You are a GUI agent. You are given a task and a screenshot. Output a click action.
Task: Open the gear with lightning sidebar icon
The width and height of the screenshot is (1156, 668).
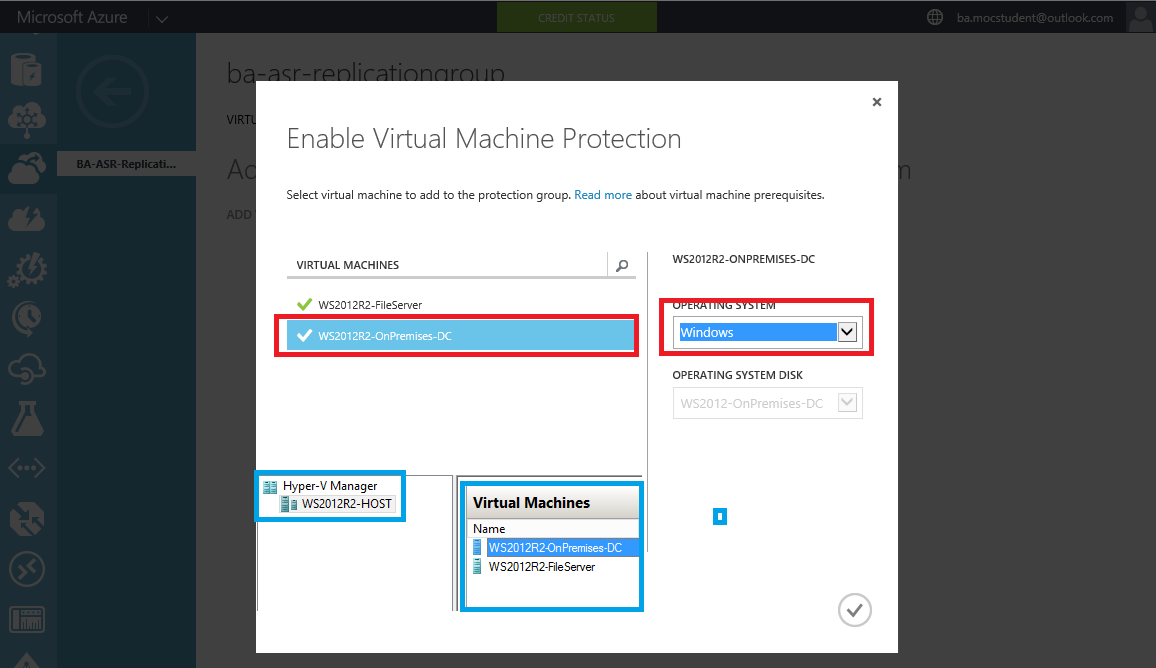[x=27, y=270]
